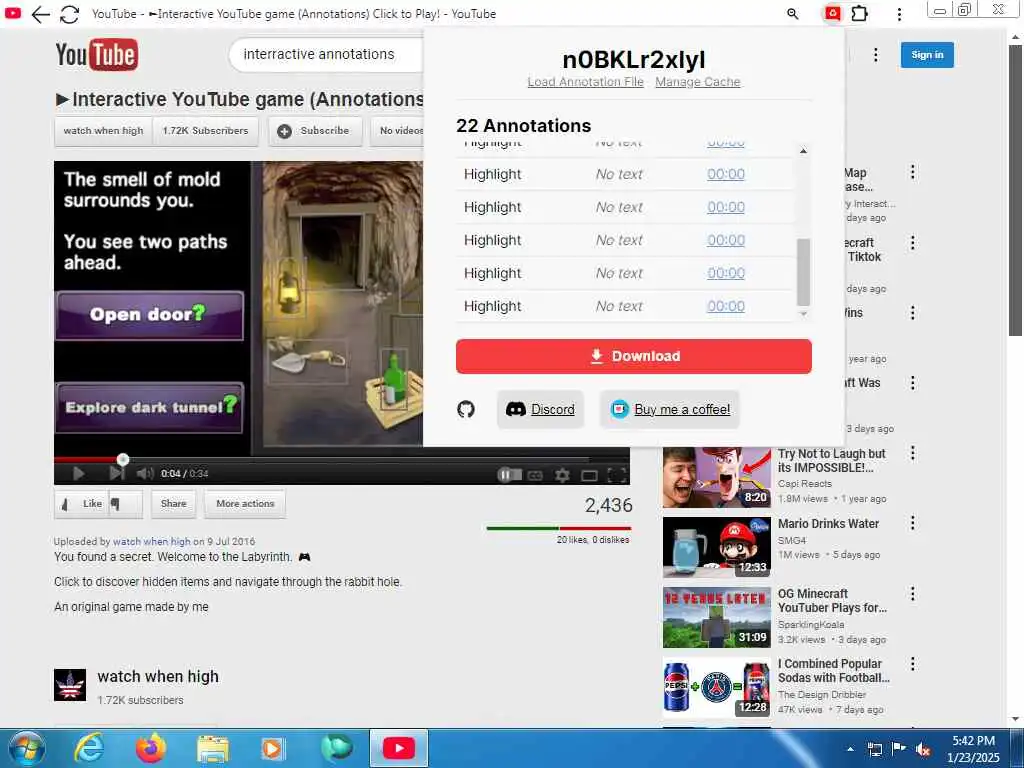Reload the page with the refresh icon
This screenshot has height=768, width=1024.
[69, 14]
